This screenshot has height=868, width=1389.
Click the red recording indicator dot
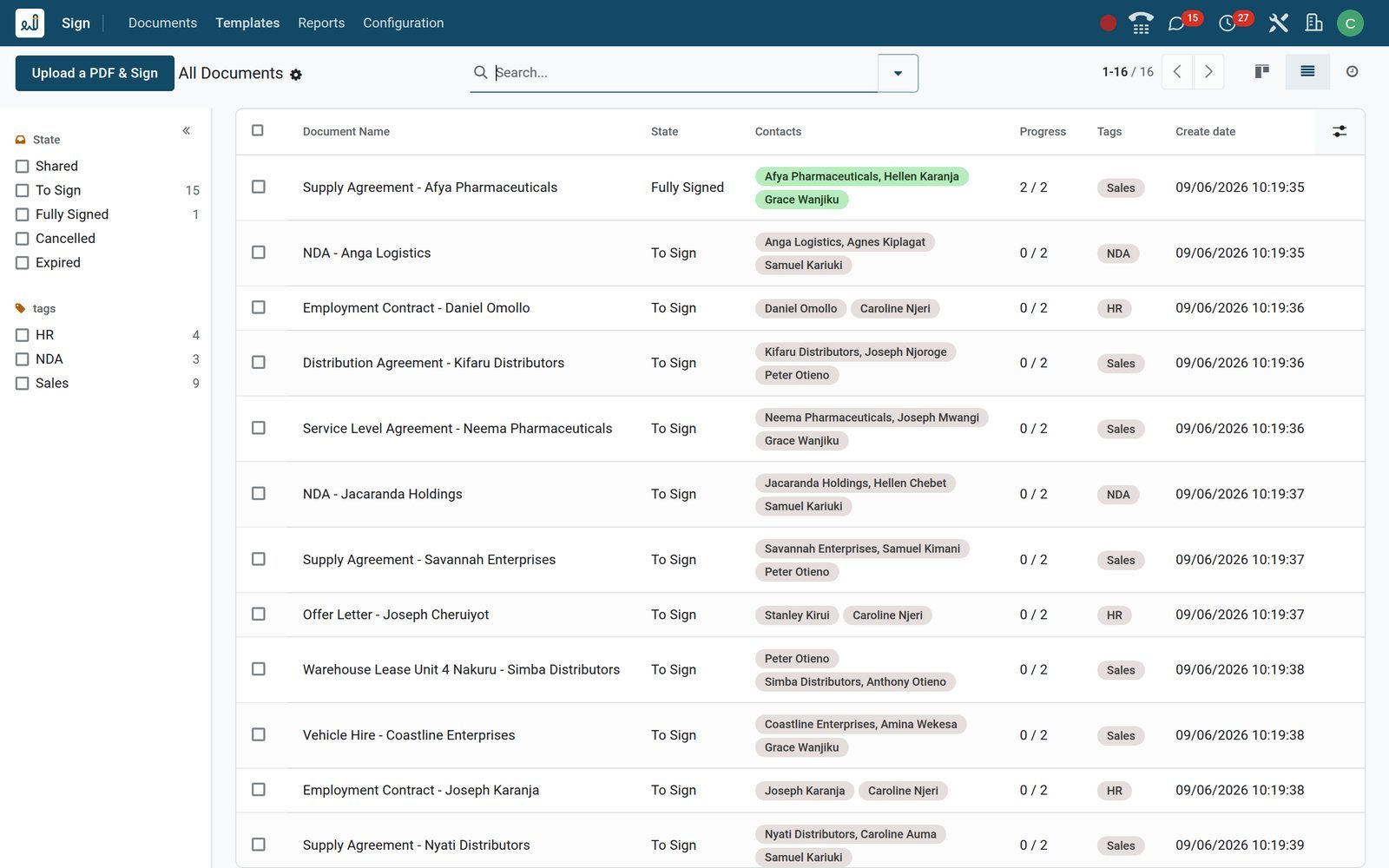click(x=1108, y=23)
